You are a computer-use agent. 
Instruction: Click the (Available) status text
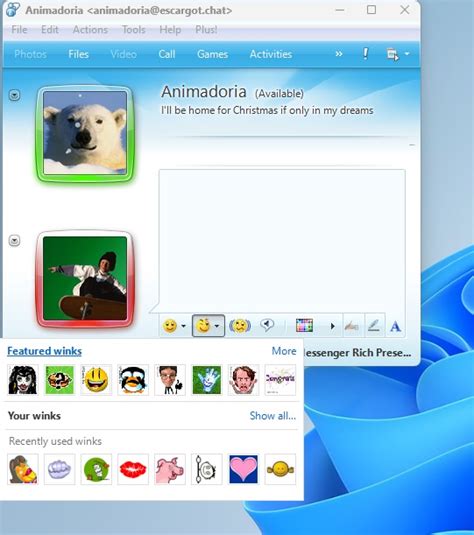pyautogui.click(x=279, y=93)
